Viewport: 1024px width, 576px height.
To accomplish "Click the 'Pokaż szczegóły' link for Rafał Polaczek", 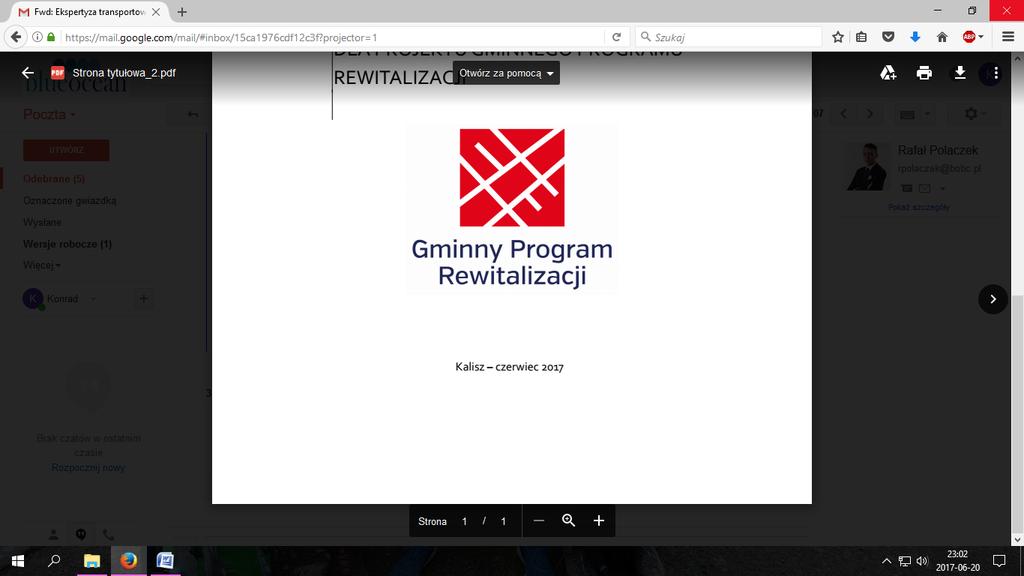I will pyautogui.click(x=919, y=207).
